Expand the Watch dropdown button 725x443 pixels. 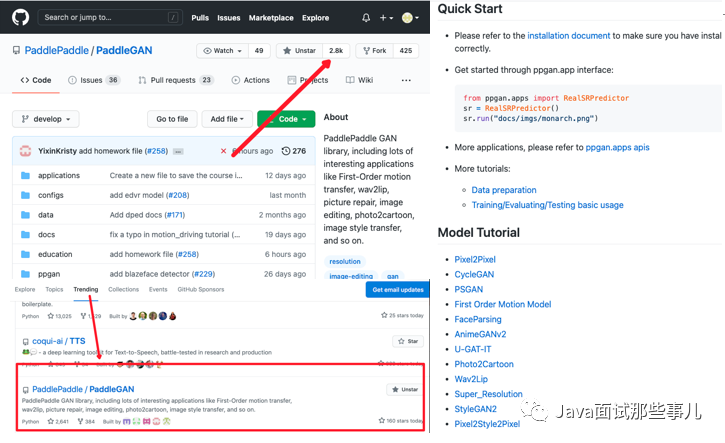pos(223,51)
